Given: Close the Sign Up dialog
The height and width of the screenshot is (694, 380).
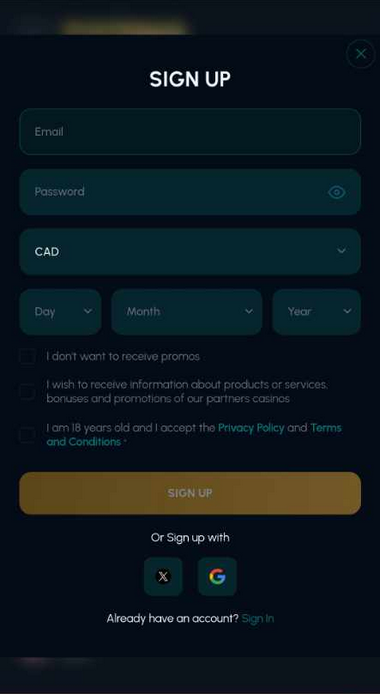Looking at the screenshot, I should tap(361, 54).
